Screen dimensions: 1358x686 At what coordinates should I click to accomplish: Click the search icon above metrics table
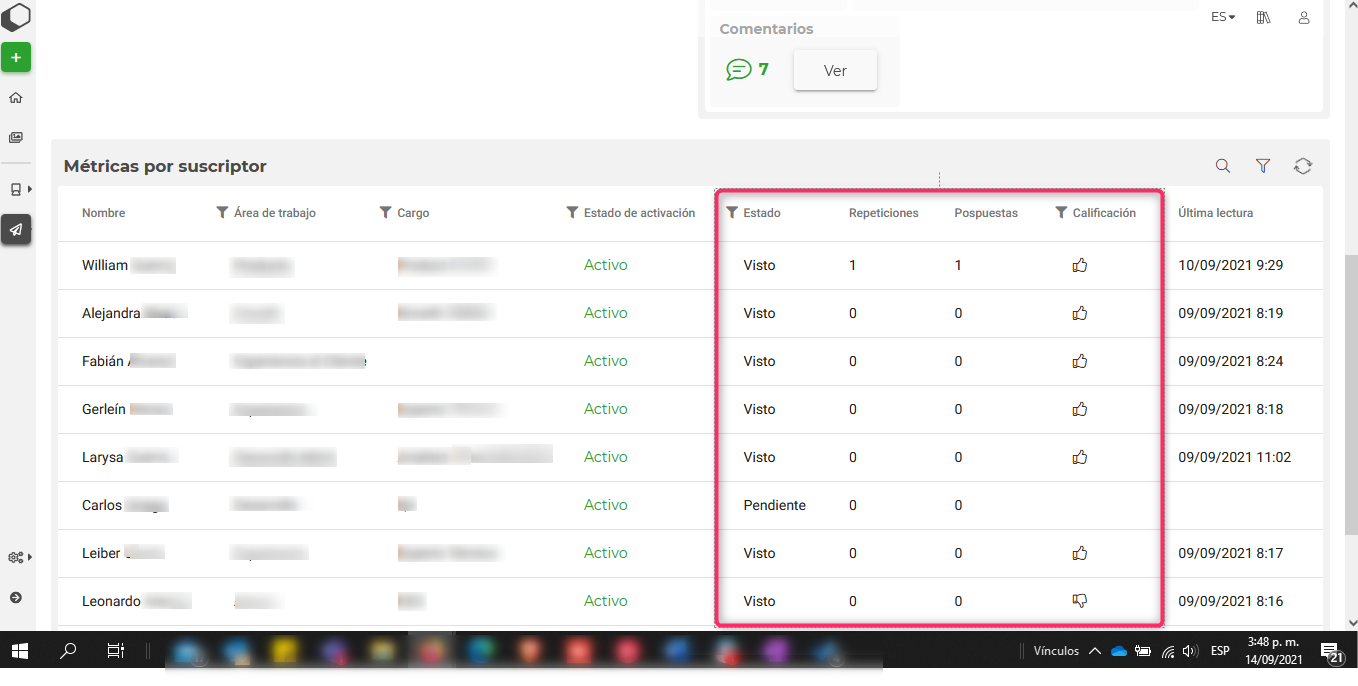(1223, 166)
